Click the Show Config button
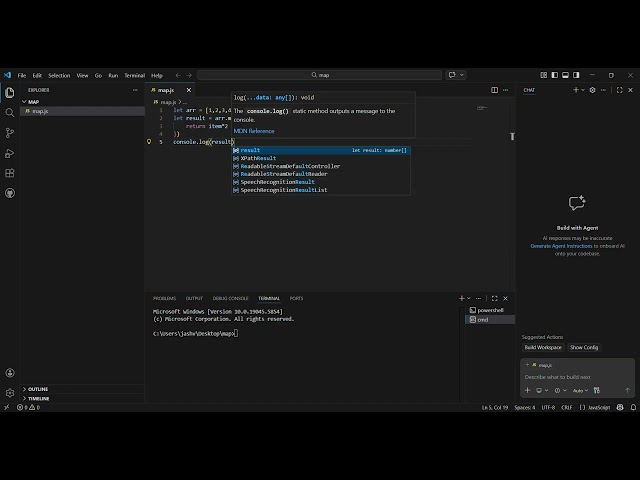The width and height of the screenshot is (640, 480). [x=584, y=347]
